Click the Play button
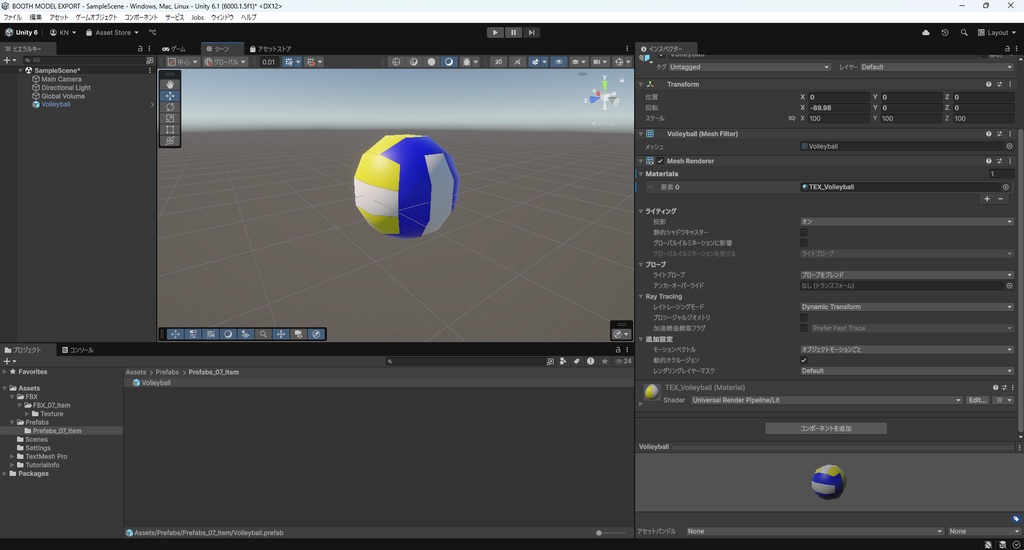The width and height of the screenshot is (1024, 550). pyautogui.click(x=495, y=32)
